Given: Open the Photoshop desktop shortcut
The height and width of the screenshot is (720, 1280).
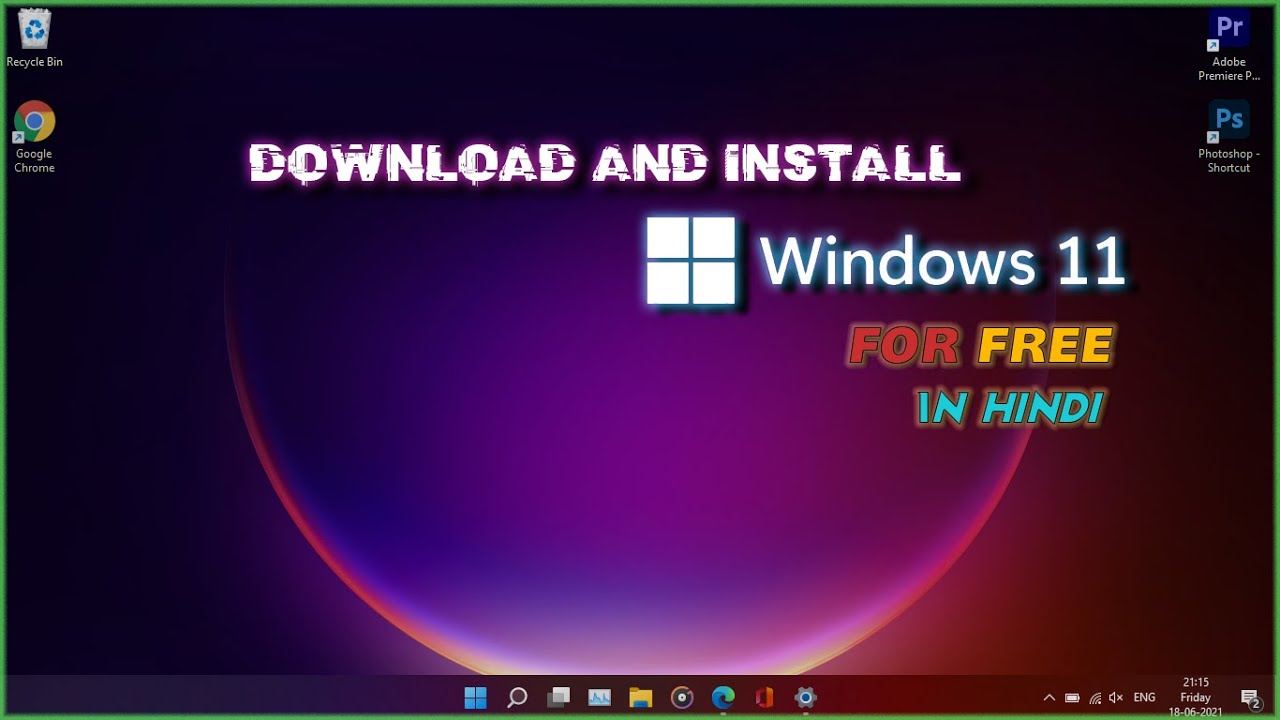Looking at the screenshot, I should point(1229,137).
